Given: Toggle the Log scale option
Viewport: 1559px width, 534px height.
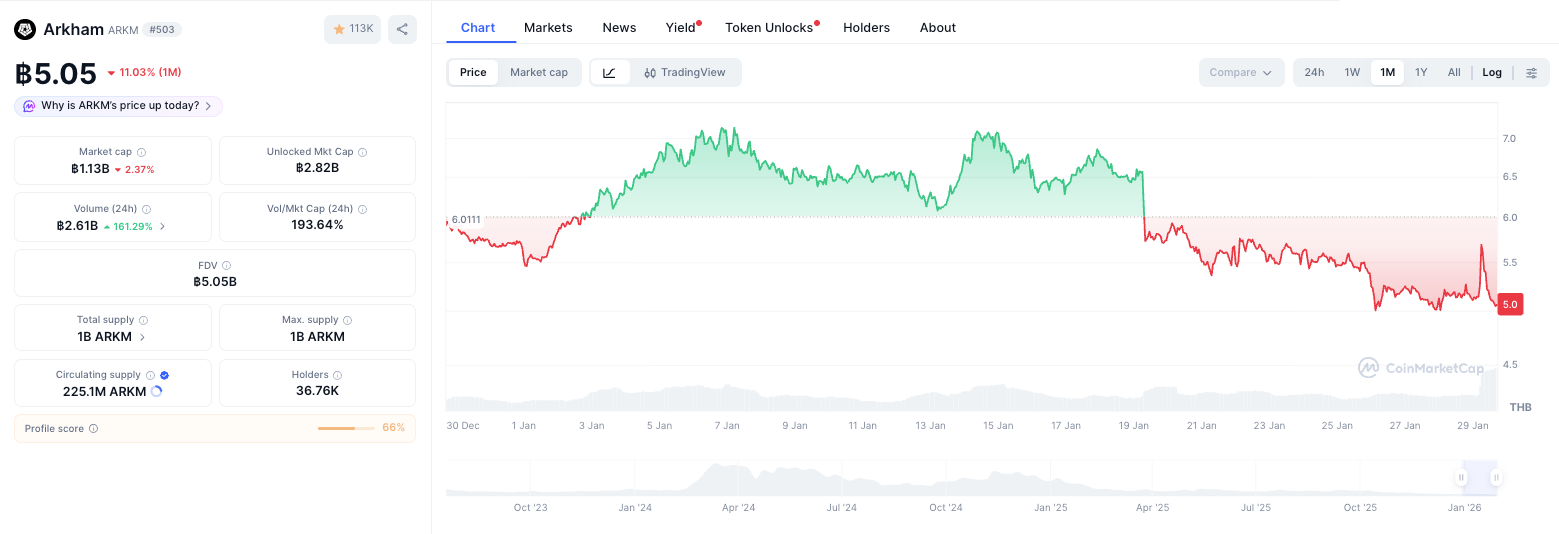Looking at the screenshot, I should point(1492,72).
